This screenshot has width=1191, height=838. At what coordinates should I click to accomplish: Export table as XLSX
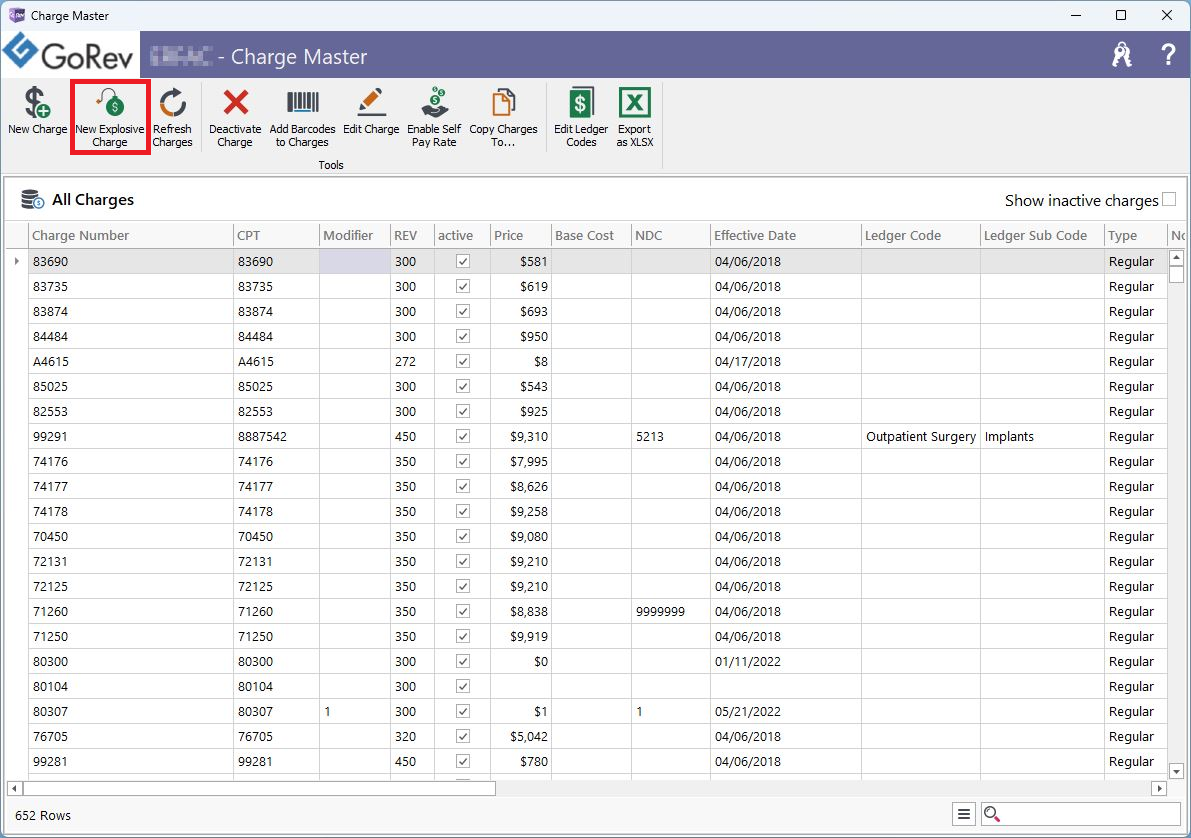(x=634, y=117)
